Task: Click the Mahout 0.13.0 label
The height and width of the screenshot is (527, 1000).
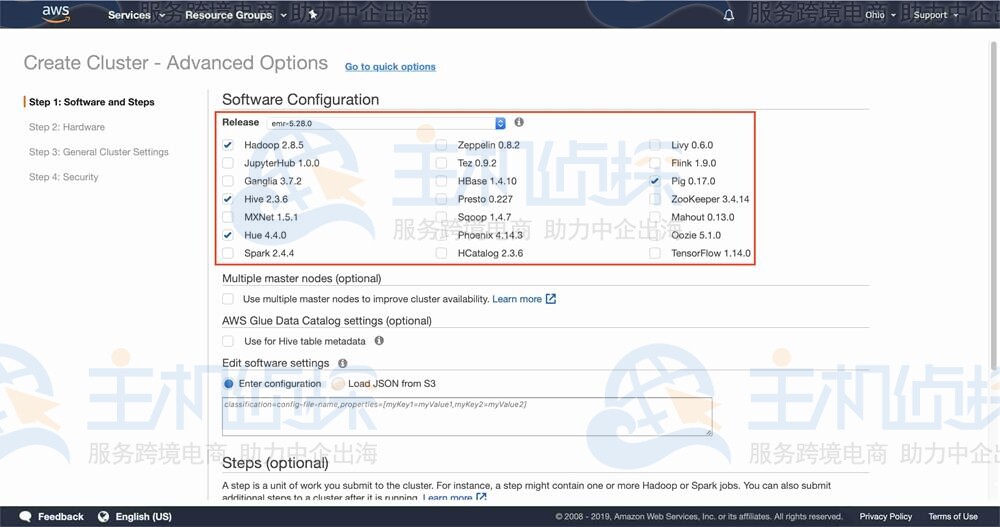Action: pos(702,217)
